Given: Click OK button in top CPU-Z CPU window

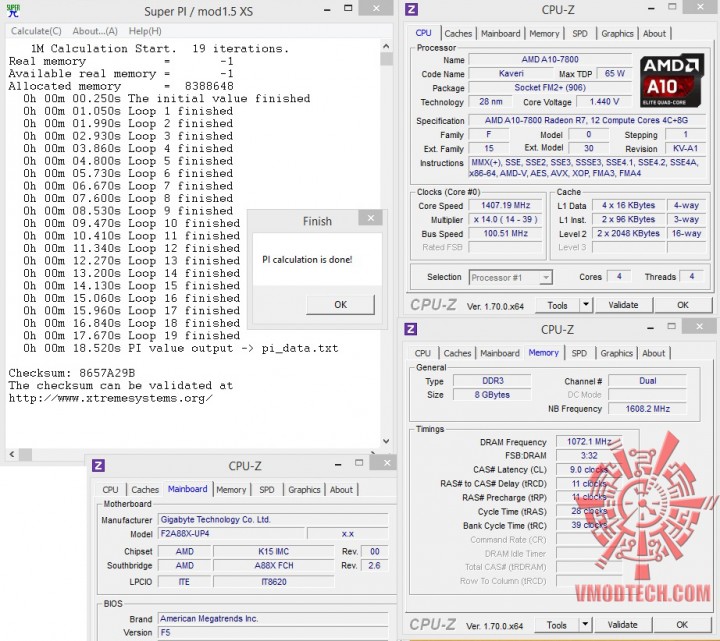Looking at the screenshot, I should coord(683,305).
